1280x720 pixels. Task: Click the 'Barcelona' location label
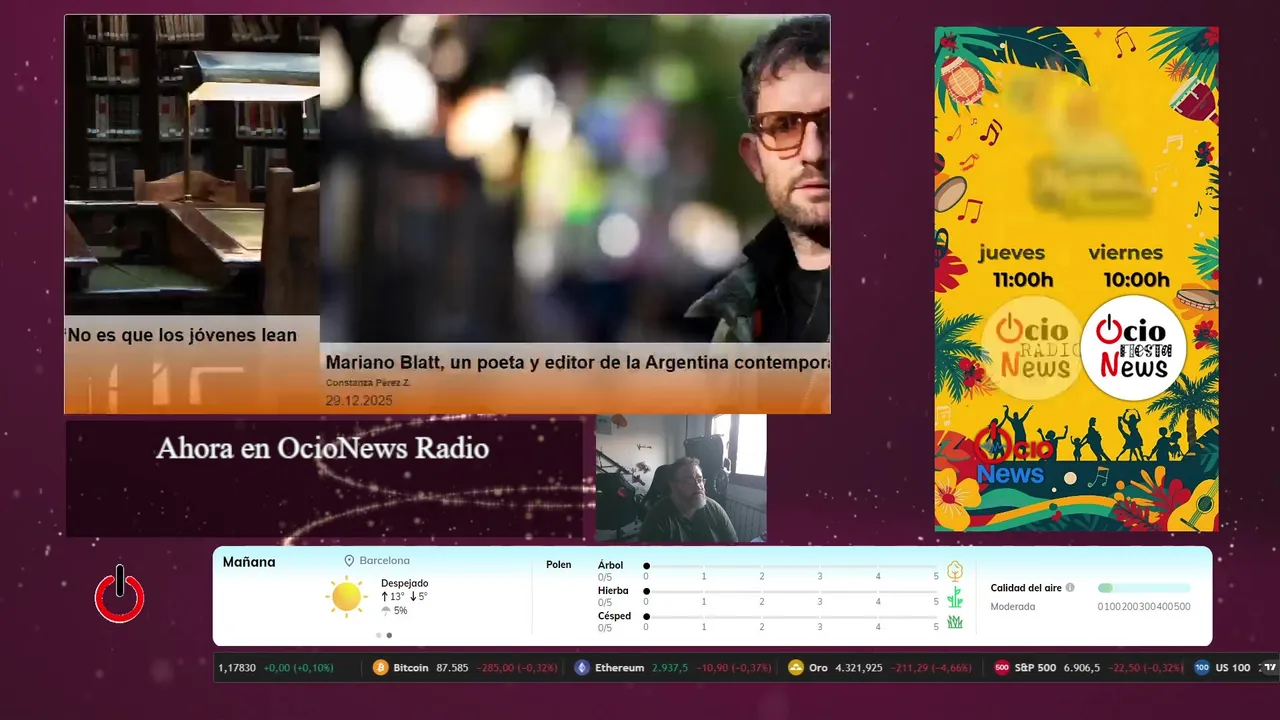[x=385, y=561]
